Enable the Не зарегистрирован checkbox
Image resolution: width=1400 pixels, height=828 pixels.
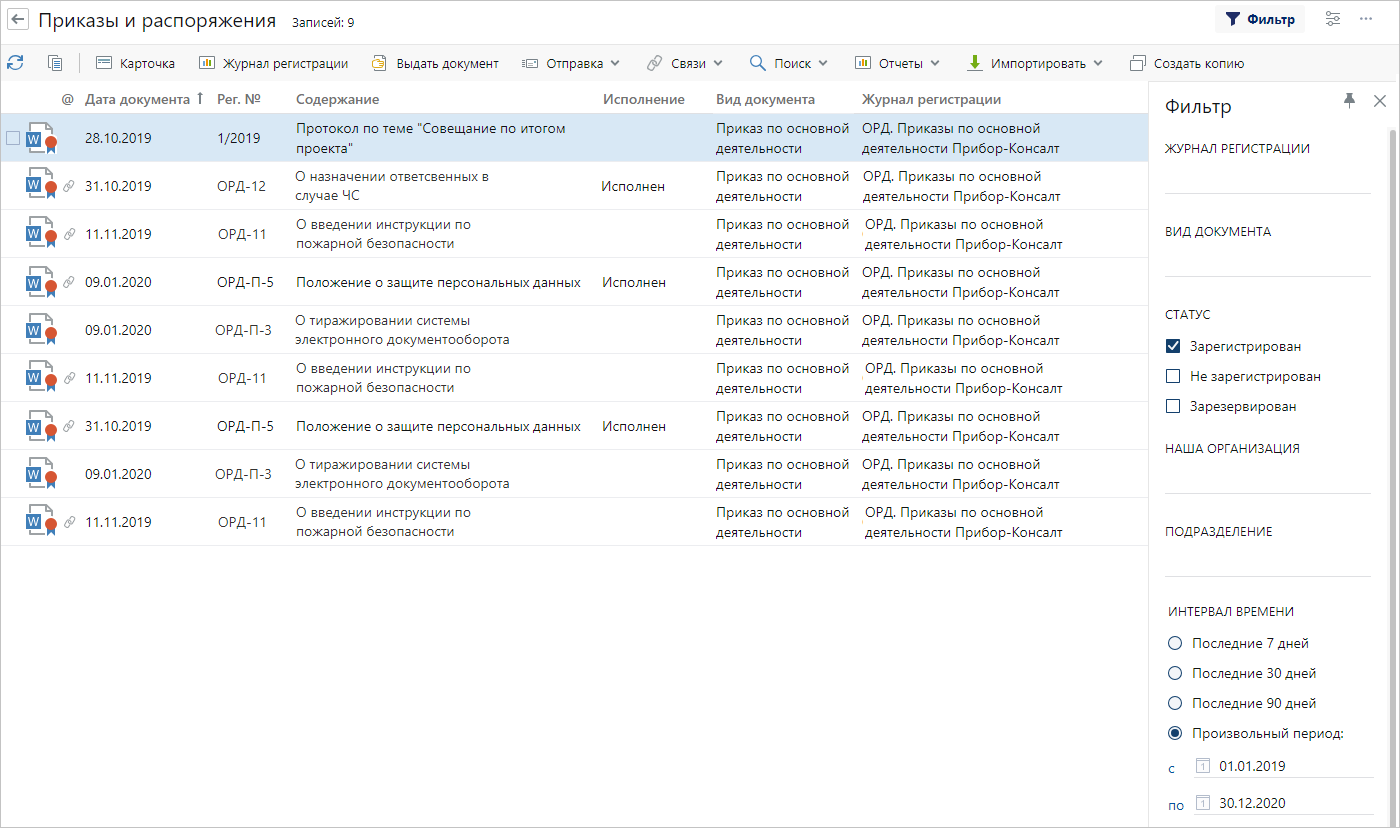[x=1174, y=377]
